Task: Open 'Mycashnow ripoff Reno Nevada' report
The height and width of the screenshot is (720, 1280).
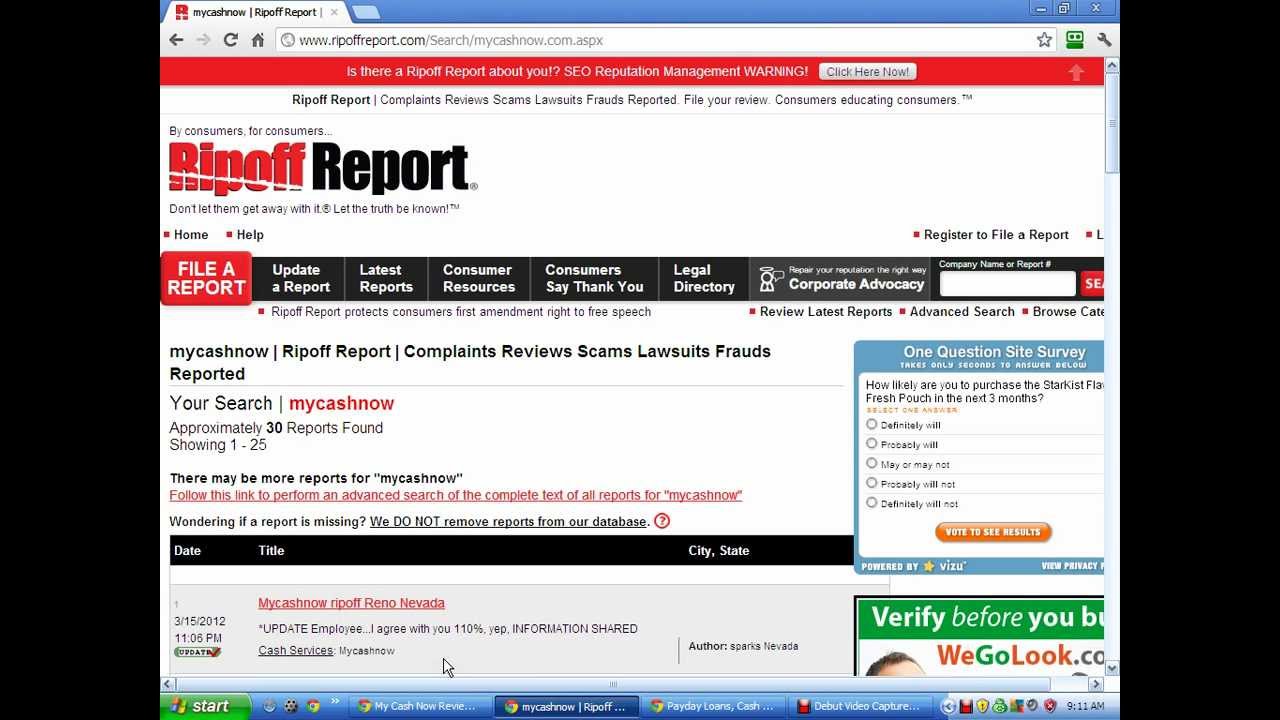Action: click(351, 603)
